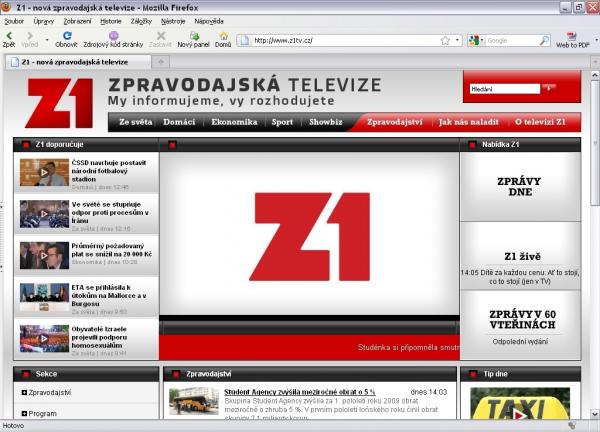Click the Zpět back arrow icon

click(x=9, y=36)
